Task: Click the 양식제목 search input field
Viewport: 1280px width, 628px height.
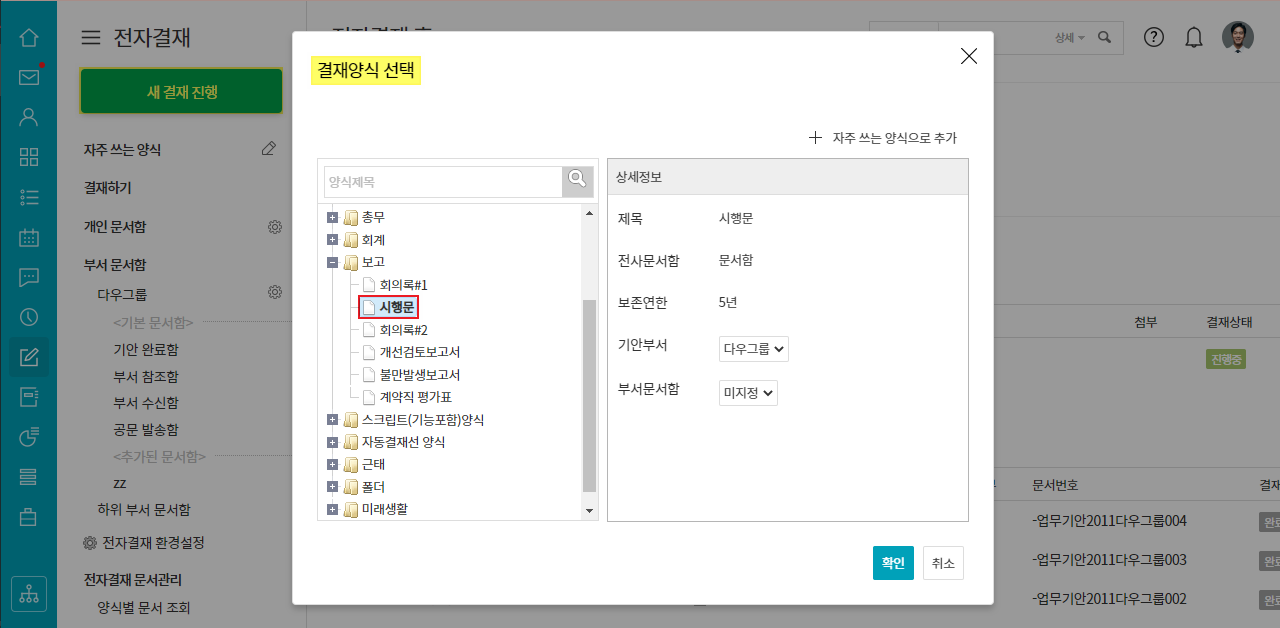Action: pos(443,182)
